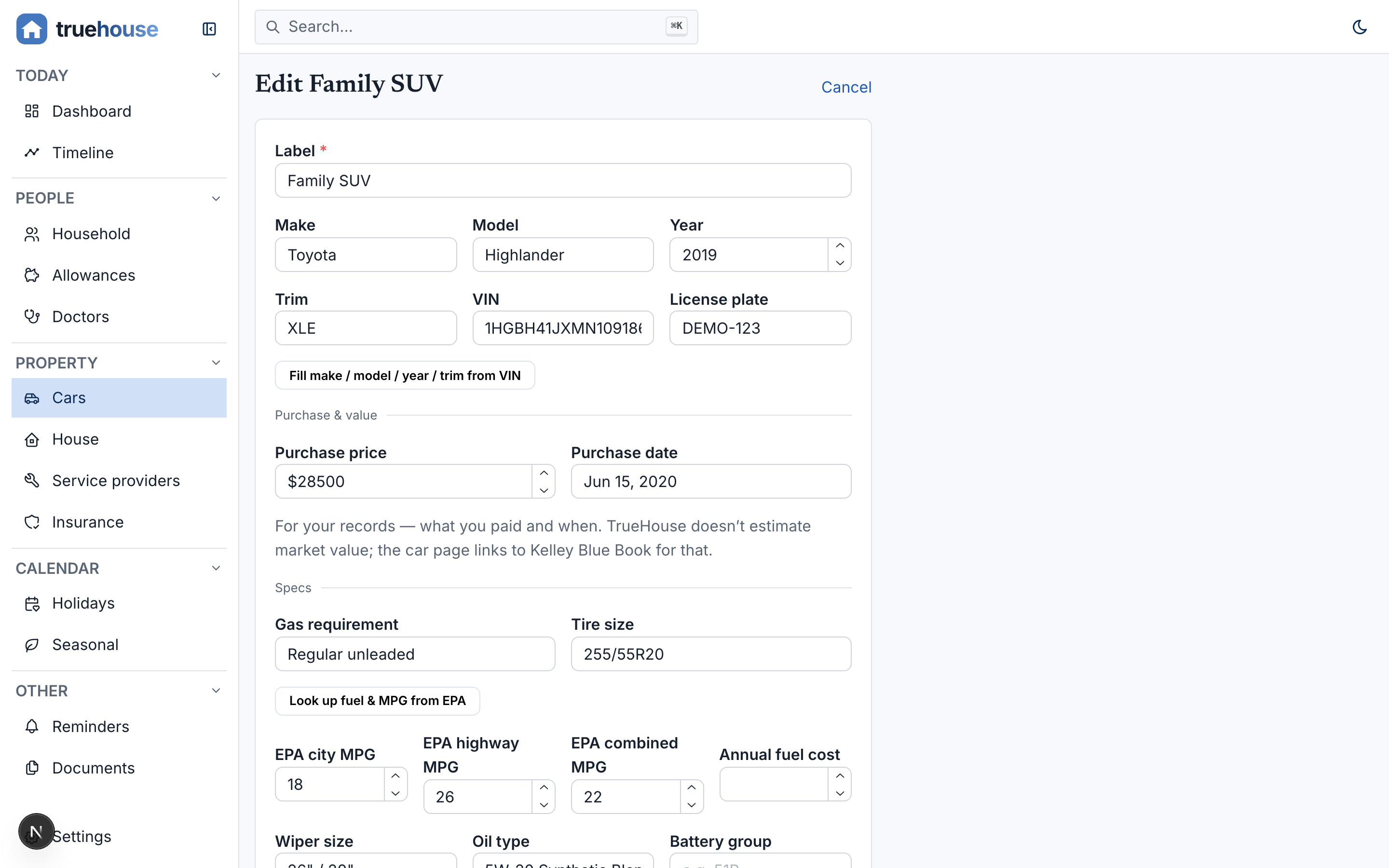Collapse the OTHER section

(x=216, y=691)
